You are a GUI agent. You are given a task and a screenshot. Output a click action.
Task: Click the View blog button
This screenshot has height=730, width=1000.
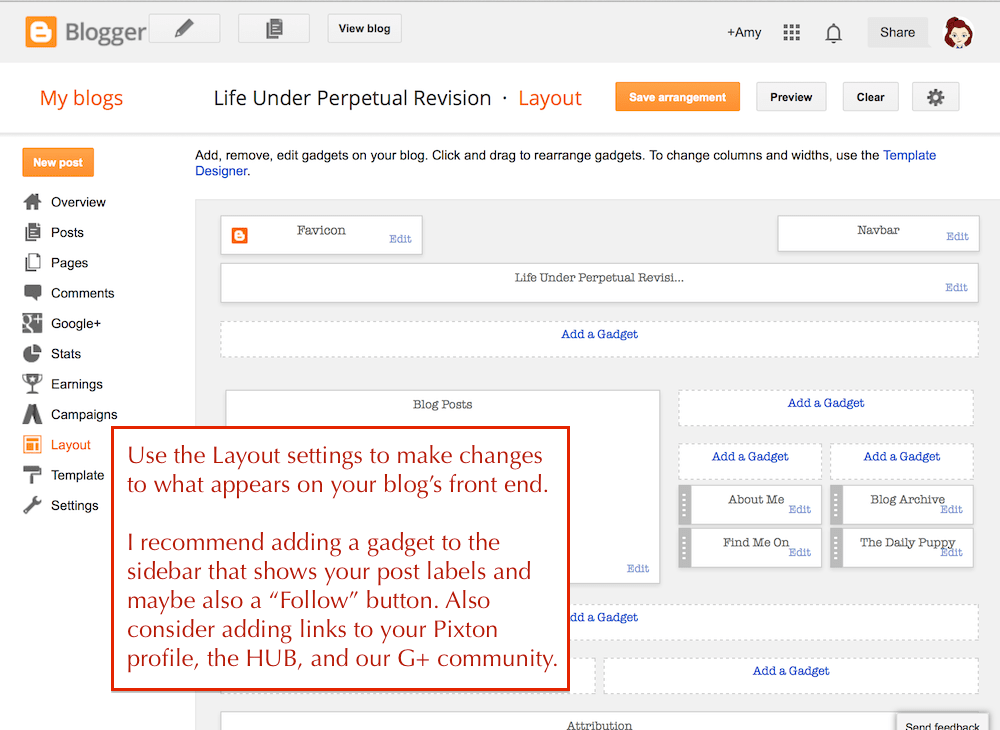click(364, 29)
